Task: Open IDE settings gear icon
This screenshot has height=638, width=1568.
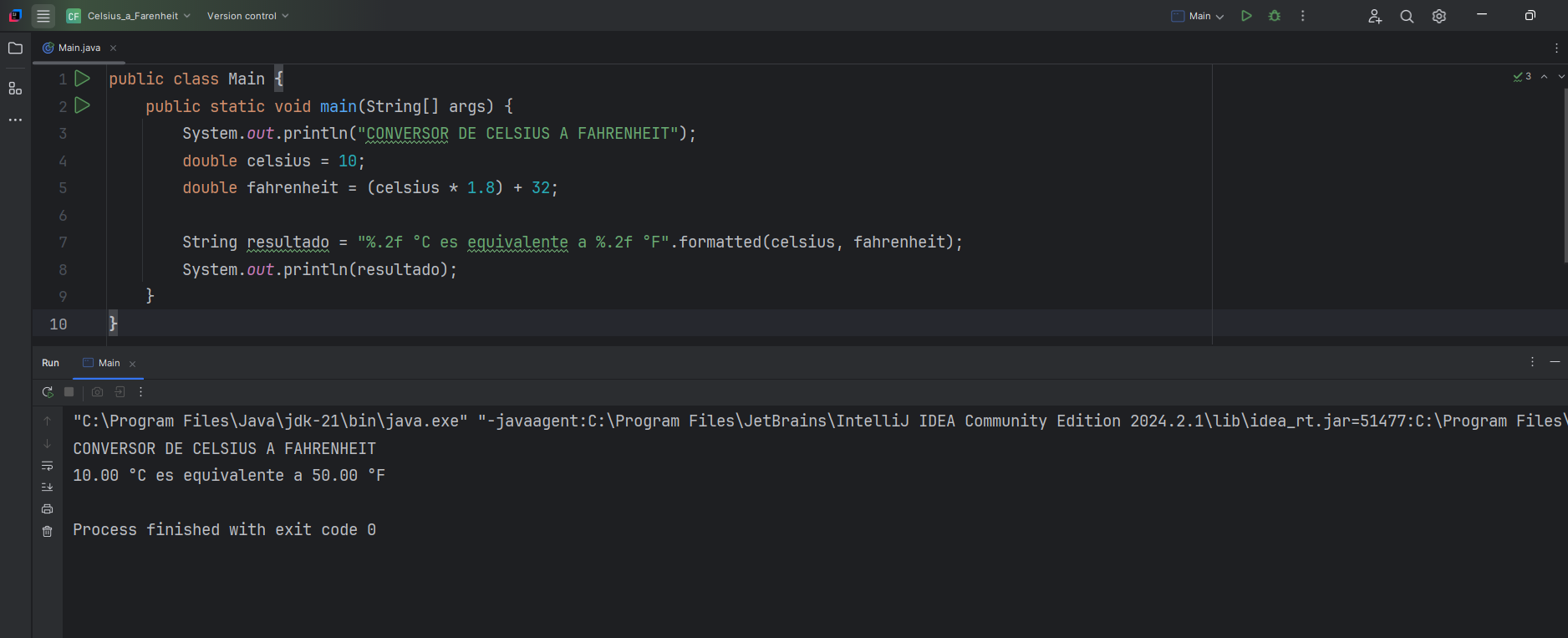Action: [1439, 16]
